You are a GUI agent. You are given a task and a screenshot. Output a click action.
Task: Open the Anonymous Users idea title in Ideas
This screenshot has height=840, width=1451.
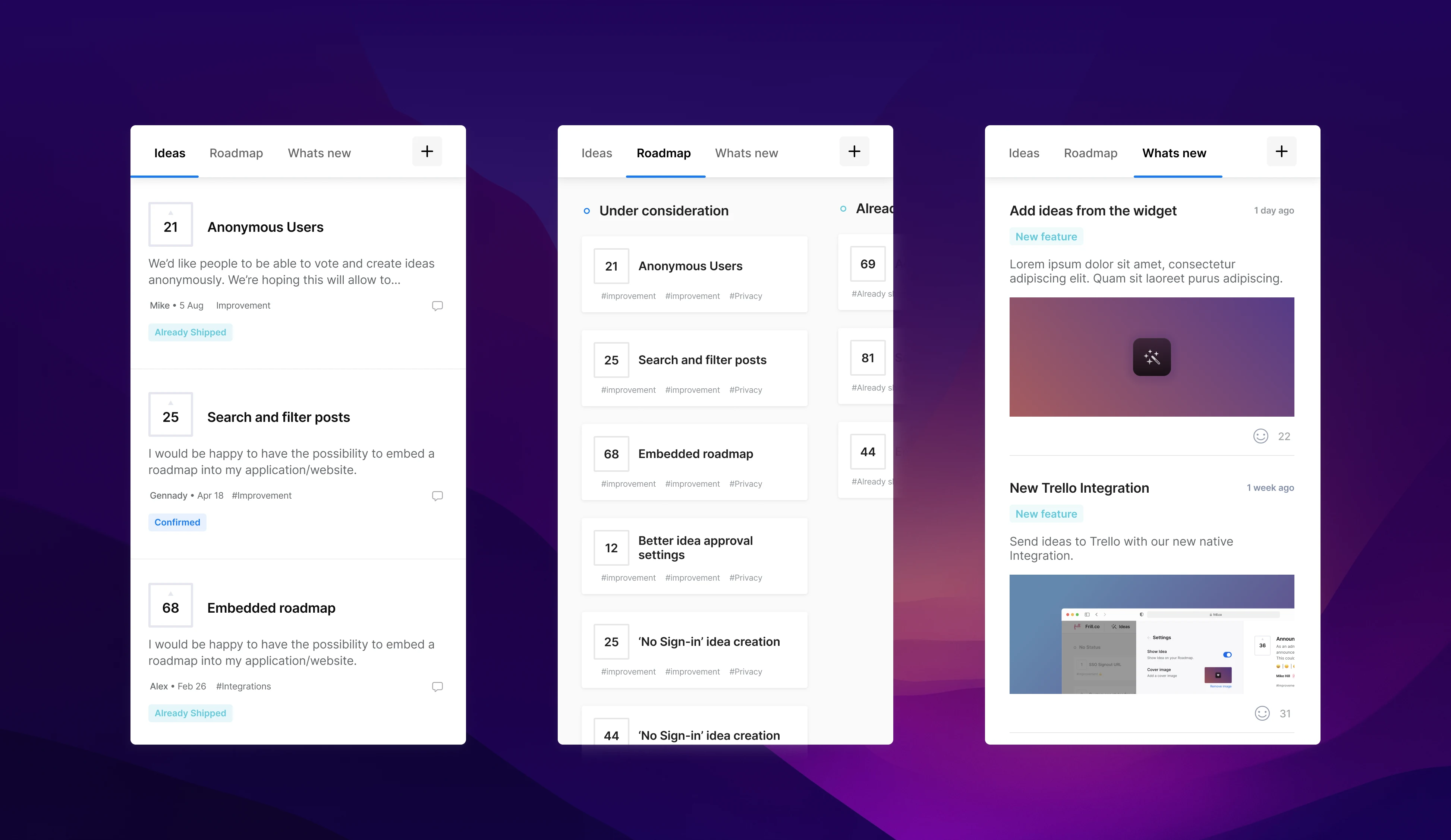[x=265, y=227]
